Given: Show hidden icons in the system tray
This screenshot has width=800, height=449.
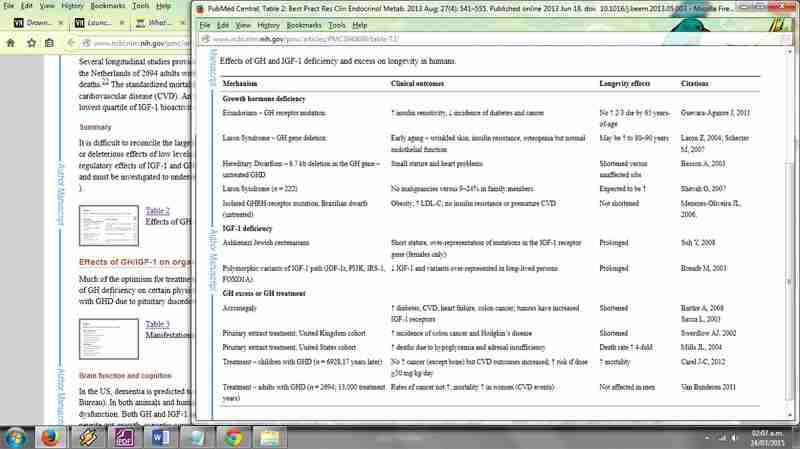Looking at the screenshot, I should [x=707, y=438].
